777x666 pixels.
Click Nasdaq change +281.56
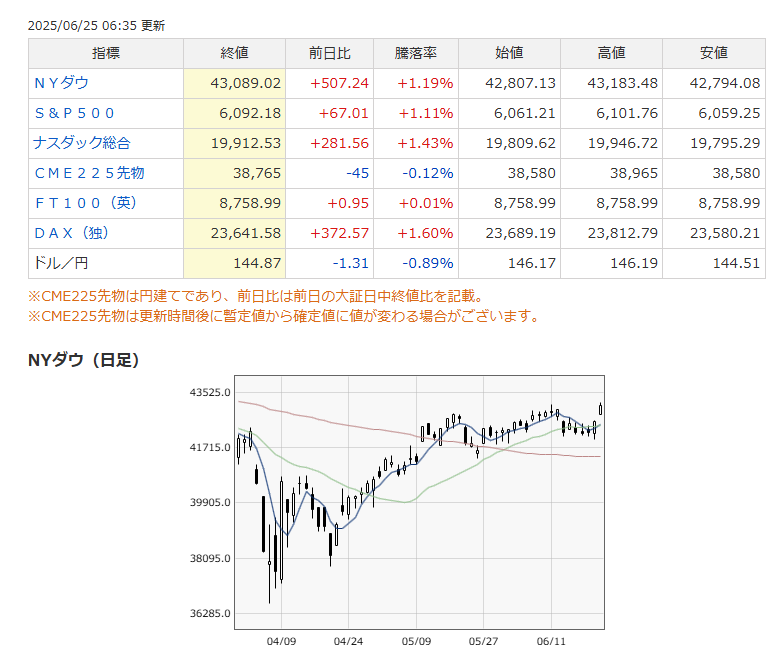[339, 143]
